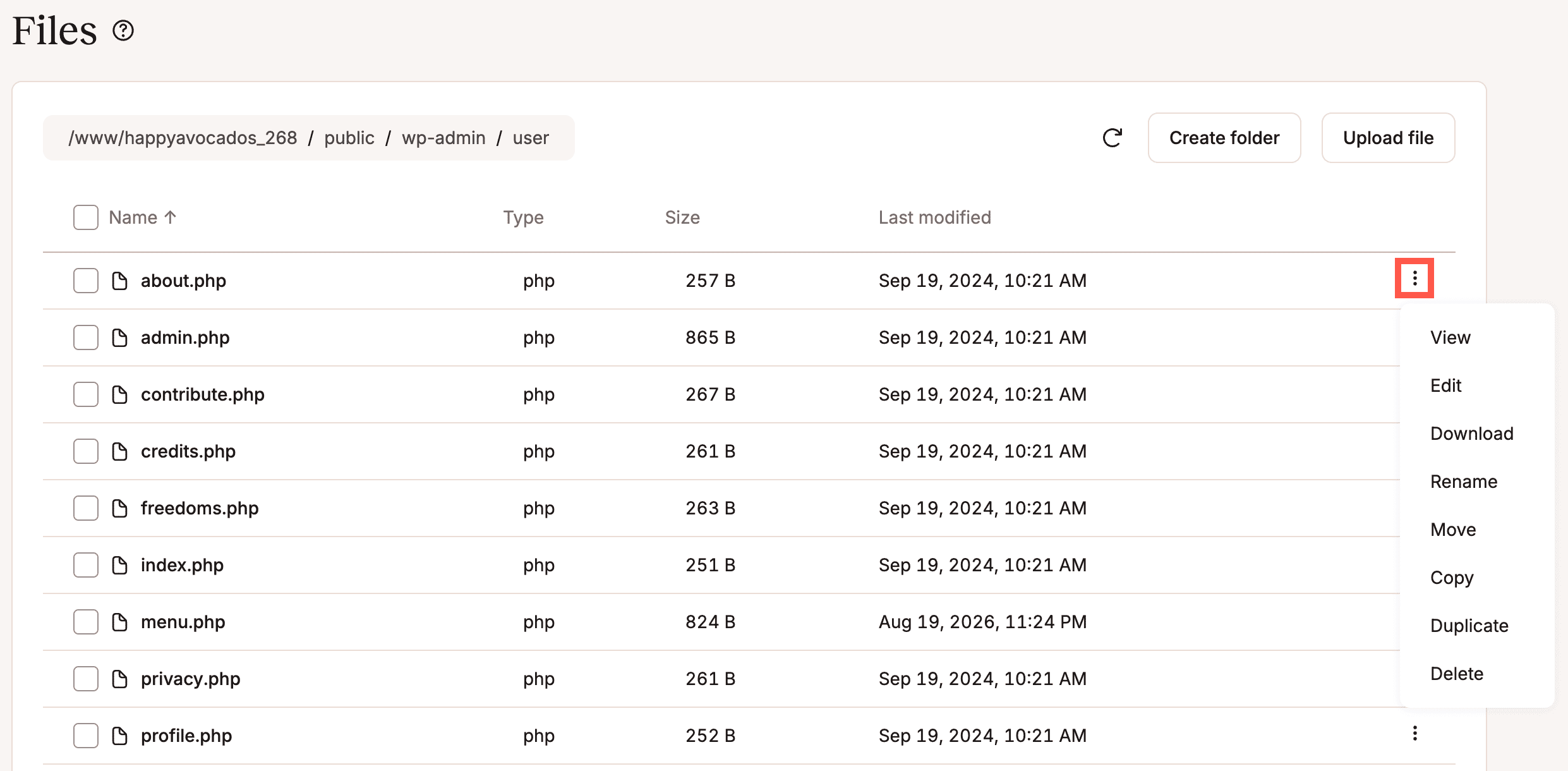Click the Last modified column header
The image size is (1568, 771).
pyautogui.click(x=935, y=217)
